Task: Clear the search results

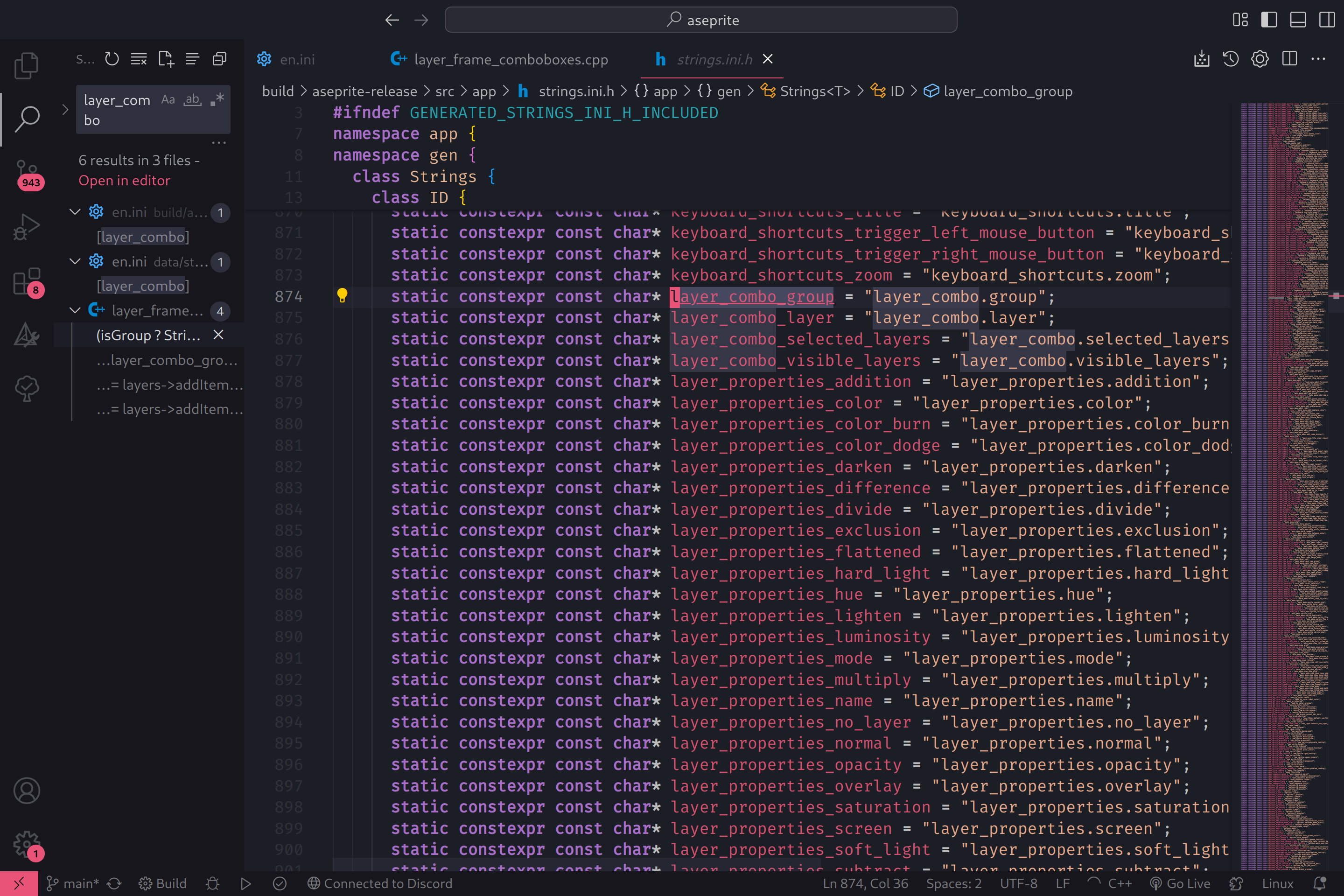Action: click(x=139, y=59)
